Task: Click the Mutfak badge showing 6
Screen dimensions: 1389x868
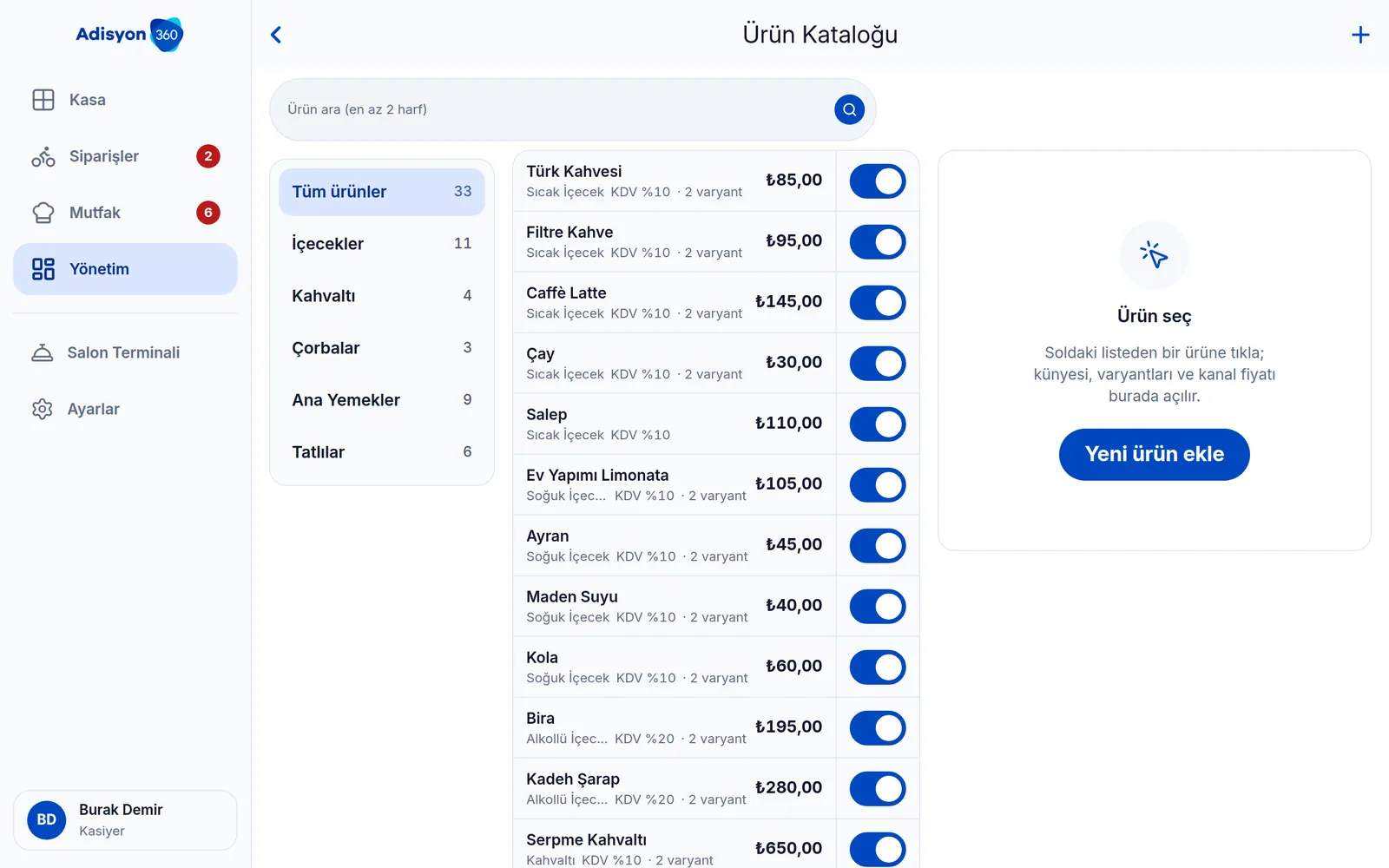Action: (x=208, y=213)
